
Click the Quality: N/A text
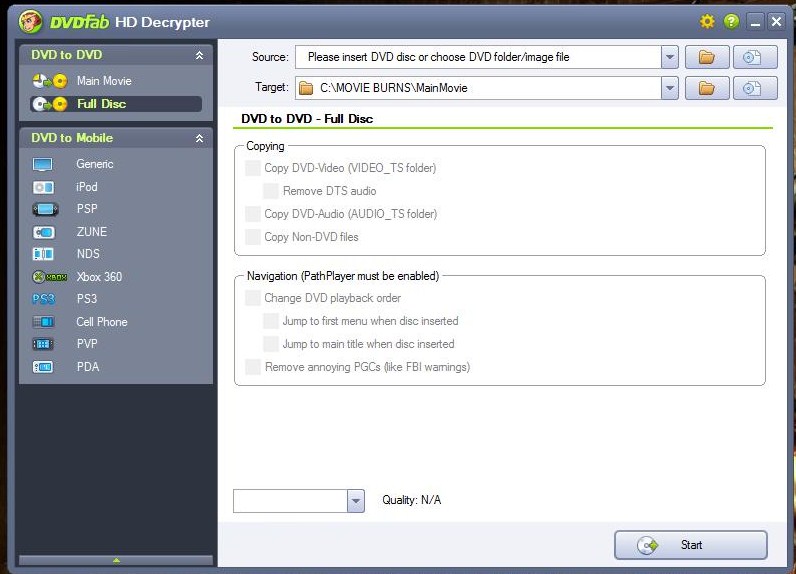pos(412,500)
